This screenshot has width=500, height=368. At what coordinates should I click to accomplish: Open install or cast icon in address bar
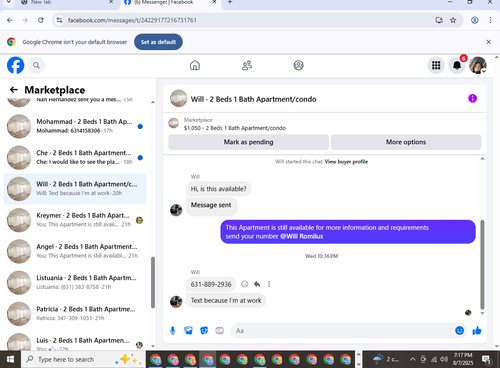[439, 20]
